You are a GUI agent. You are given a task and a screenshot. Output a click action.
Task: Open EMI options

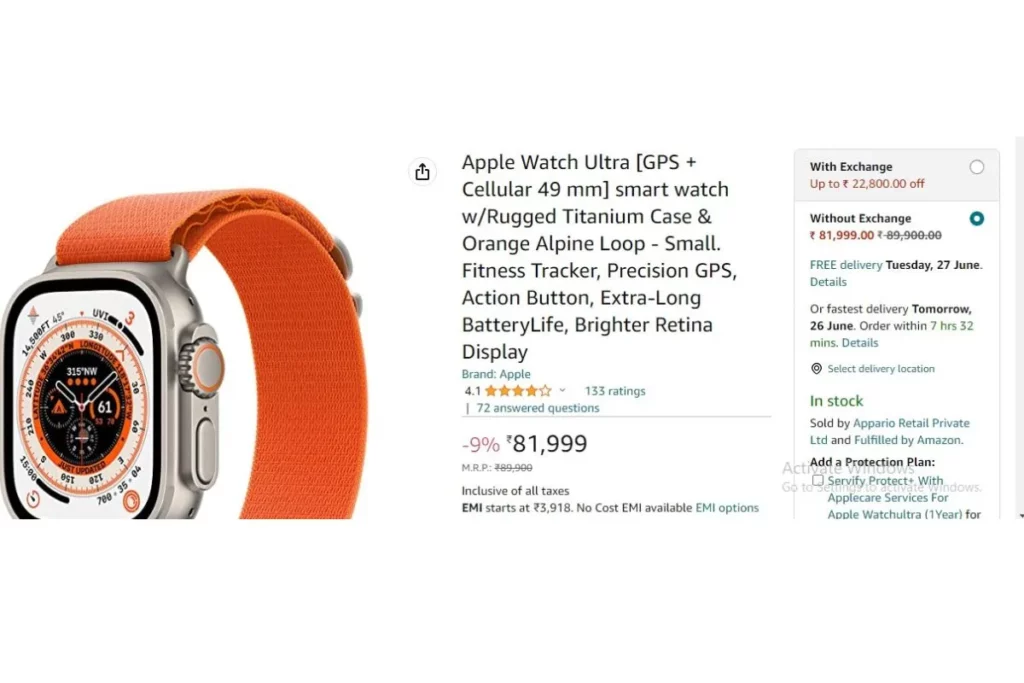[727, 508]
